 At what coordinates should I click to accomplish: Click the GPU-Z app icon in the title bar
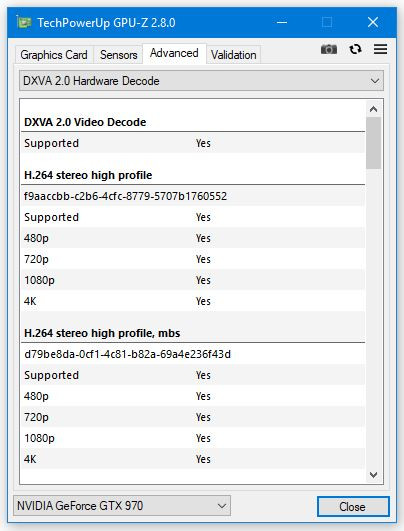coord(24,23)
